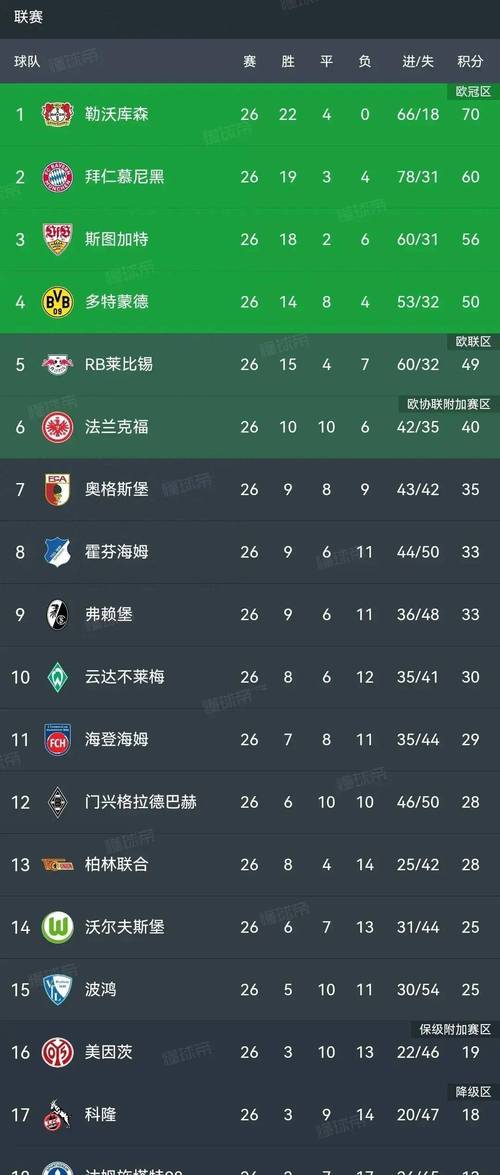This screenshot has height=1175, width=500.
Task: Tap the Bayer Leverkusen club crest
Action: tap(57, 114)
